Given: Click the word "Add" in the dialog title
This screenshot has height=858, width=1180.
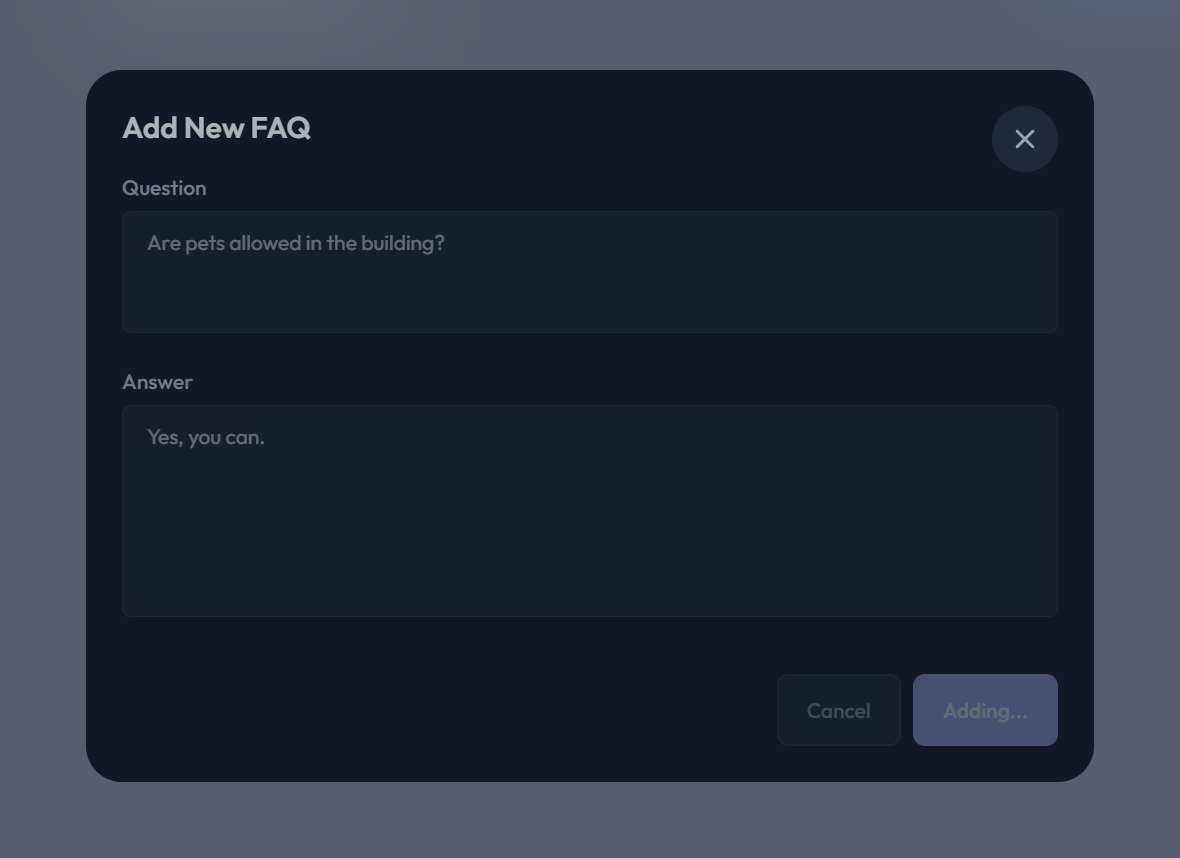Looking at the screenshot, I should click(150, 128).
